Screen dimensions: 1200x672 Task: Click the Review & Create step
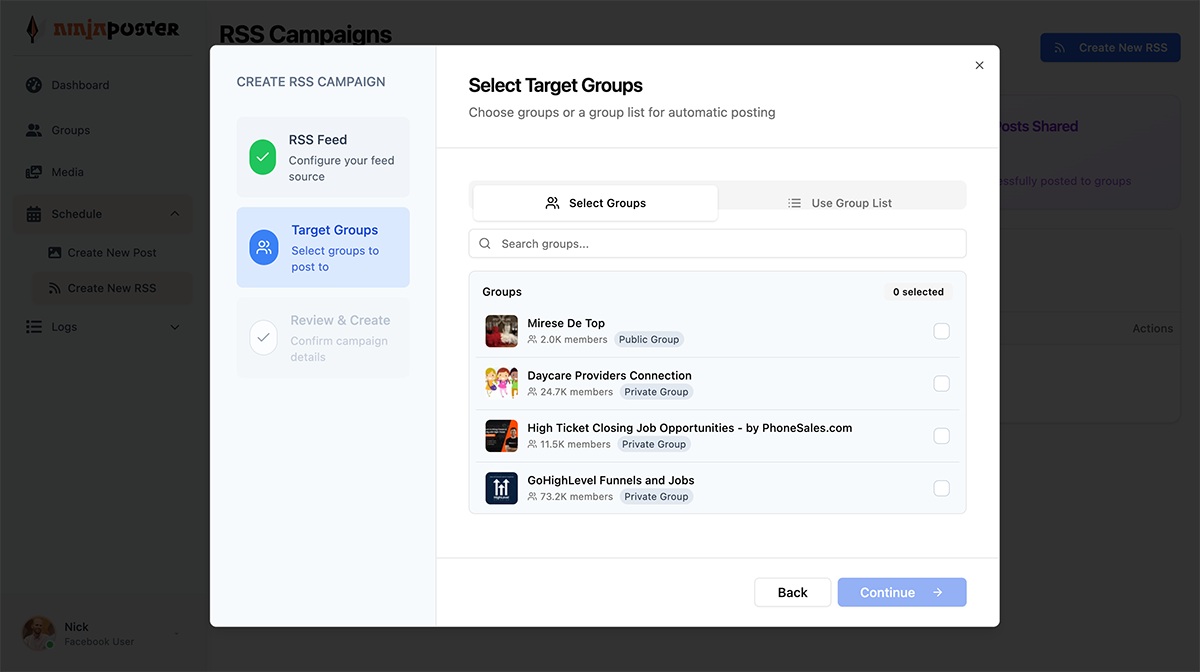(x=323, y=338)
